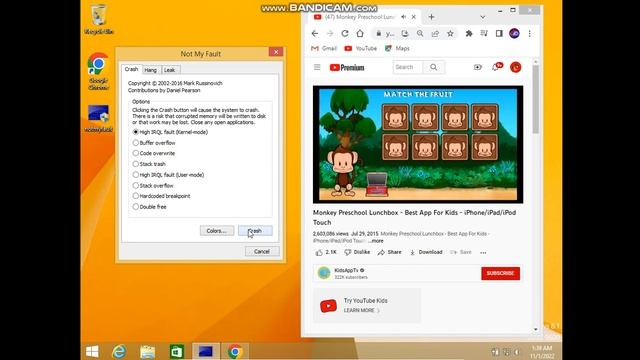Image resolution: width=640 pixels, height=360 pixels.
Task: Switch to Crash tab in Not My Fault
Action: (131, 69)
